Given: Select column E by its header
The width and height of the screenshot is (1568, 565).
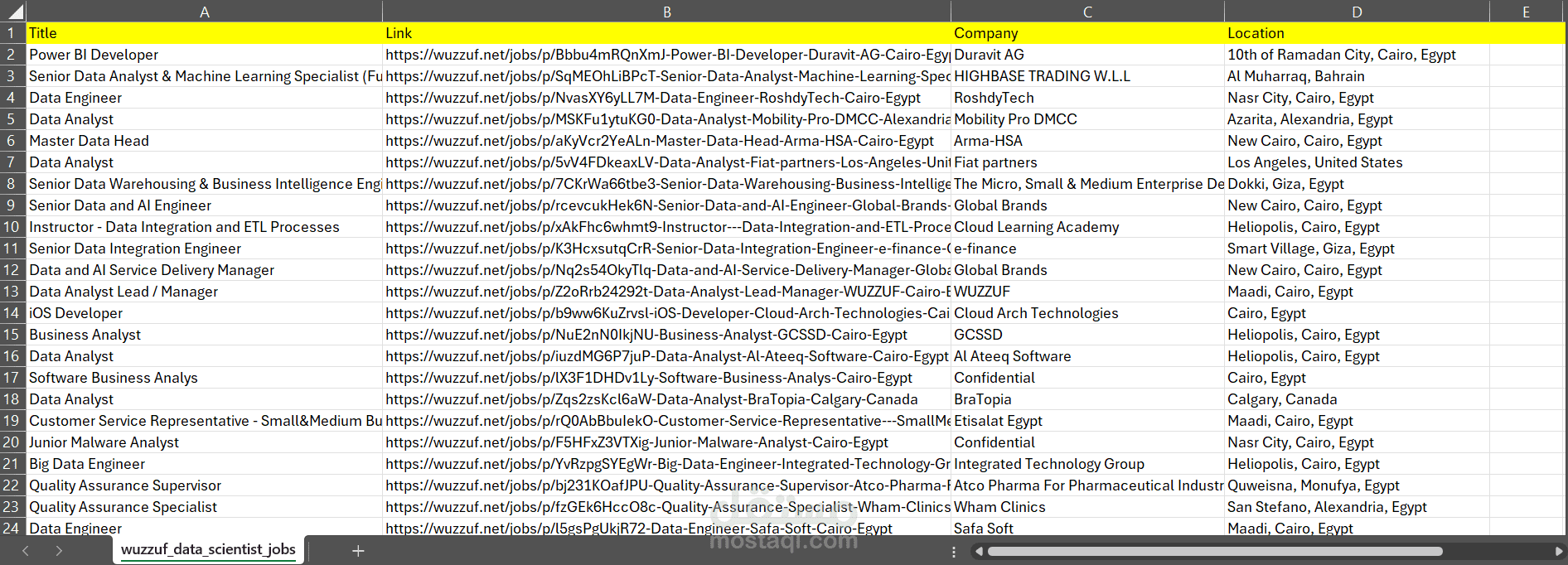Looking at the screenshot, I should pos(1526,12).
